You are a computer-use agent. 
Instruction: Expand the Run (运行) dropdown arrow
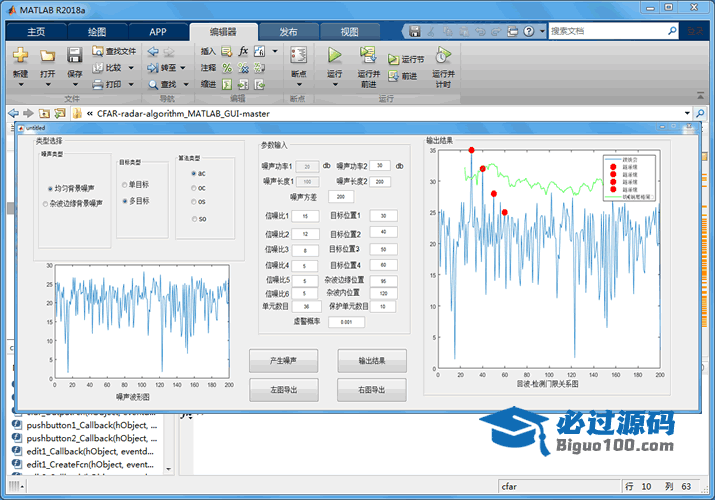pos(335,85)
